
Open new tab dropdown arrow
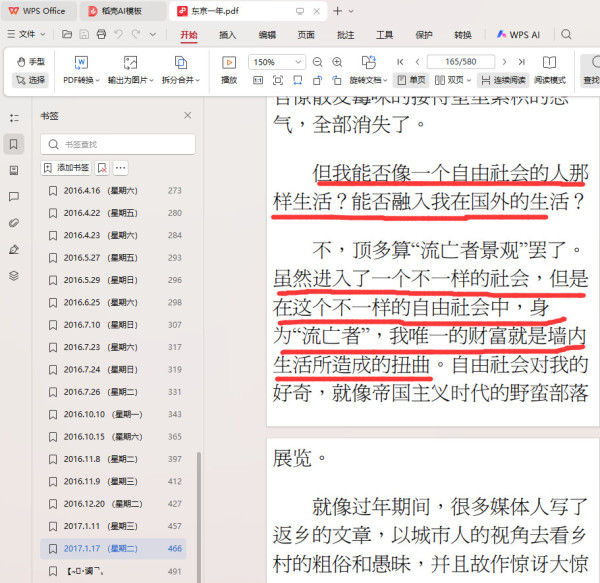point(351,11)
